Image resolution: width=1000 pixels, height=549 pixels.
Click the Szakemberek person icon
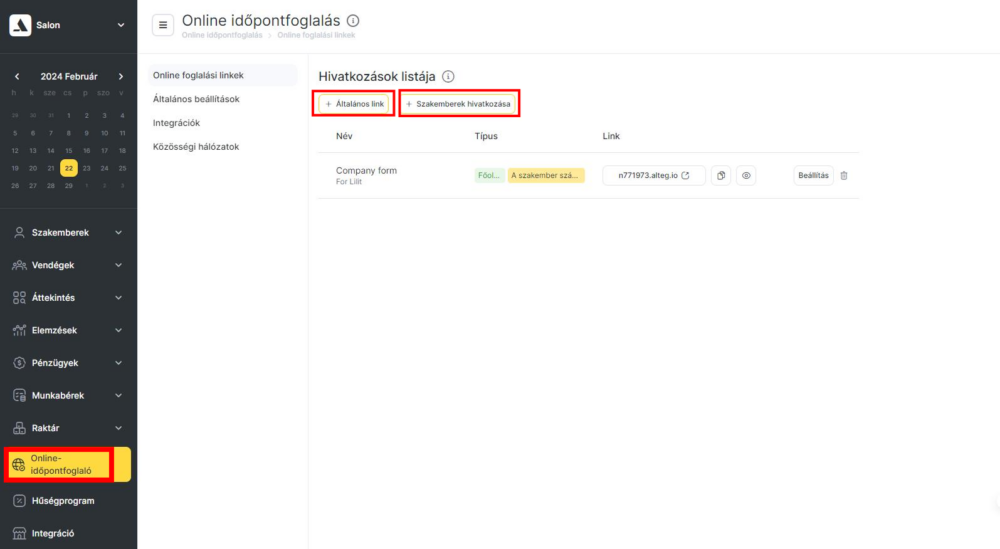click(19, 233)
